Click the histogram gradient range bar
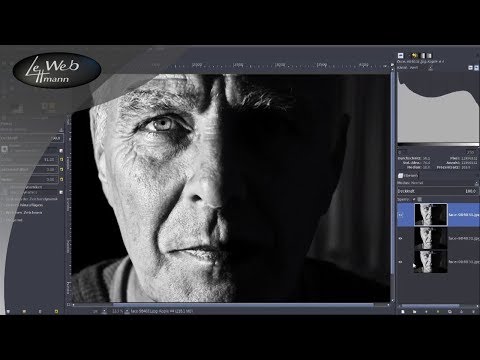 pyautogui.click(x=438, y=145)
